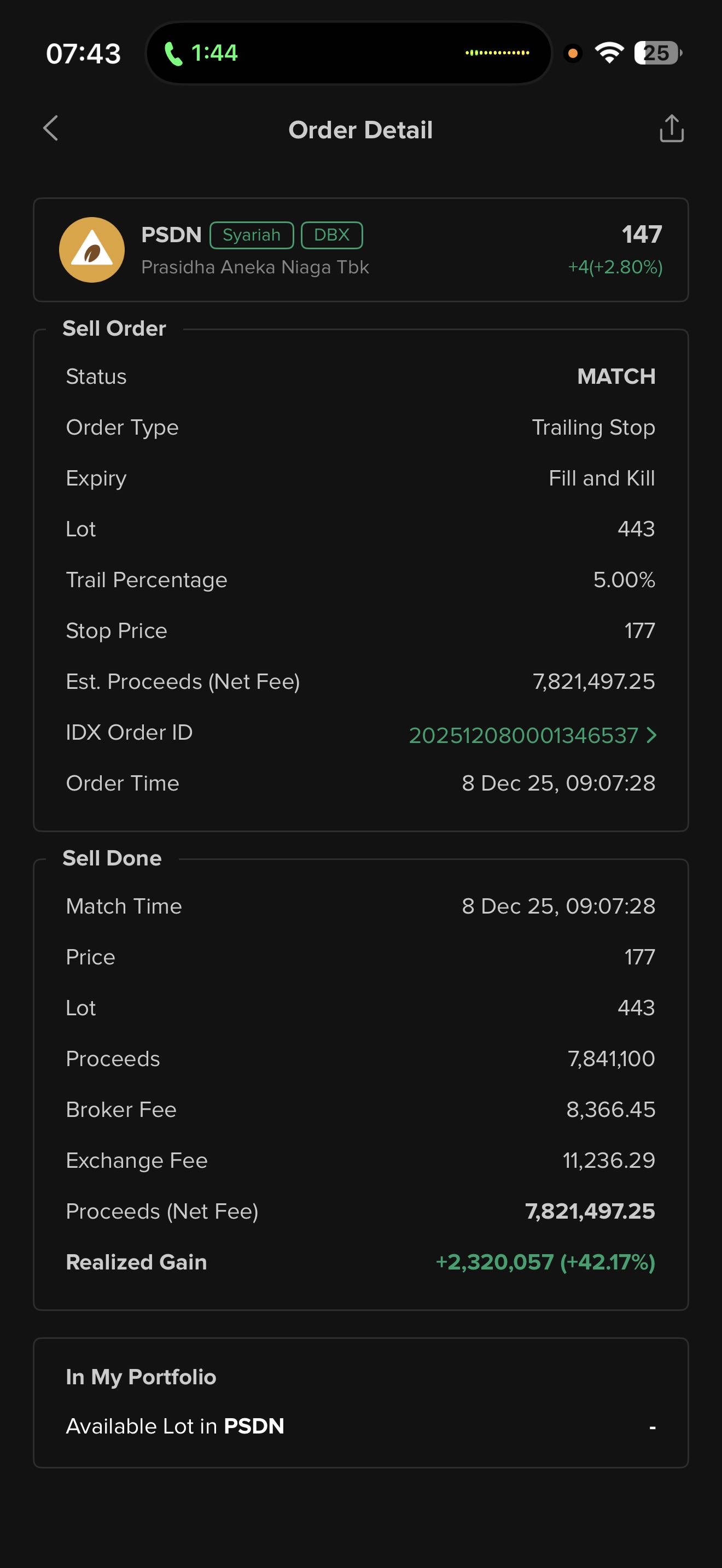The height and width of the screenshot is (1568, 722).
Task: Tap the orange recording dot indicator
Action: pyautogui.click(x=572, y=54)
